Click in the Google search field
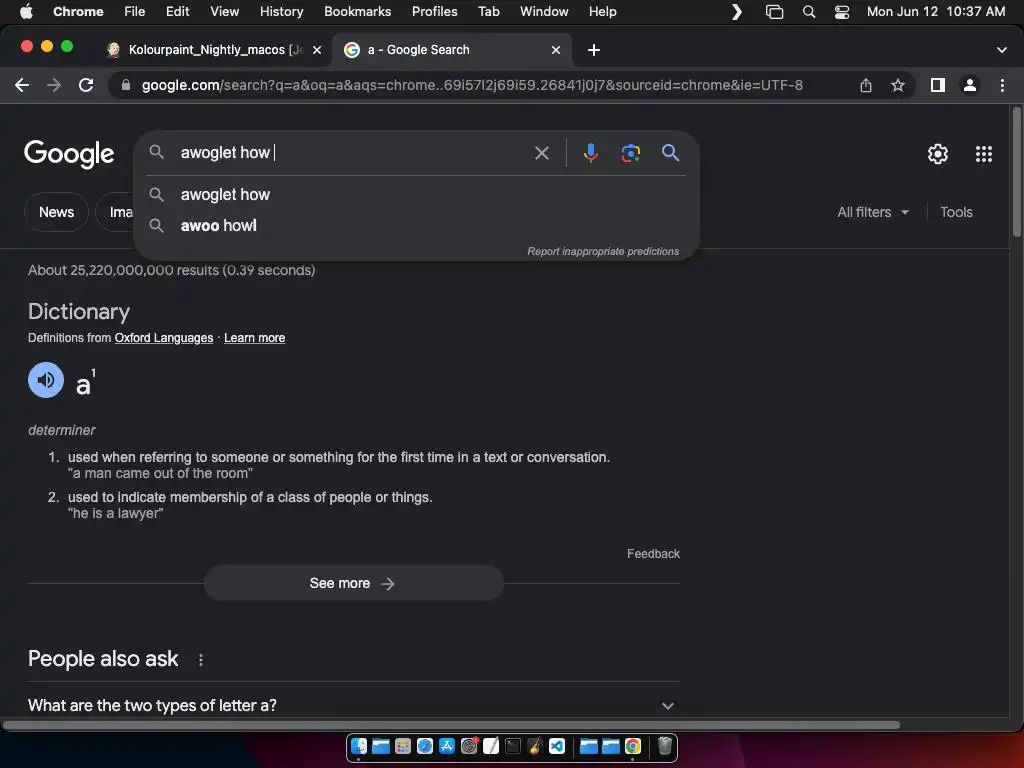Viewport: 1024px width, 768px height. [x=353, y=153]
